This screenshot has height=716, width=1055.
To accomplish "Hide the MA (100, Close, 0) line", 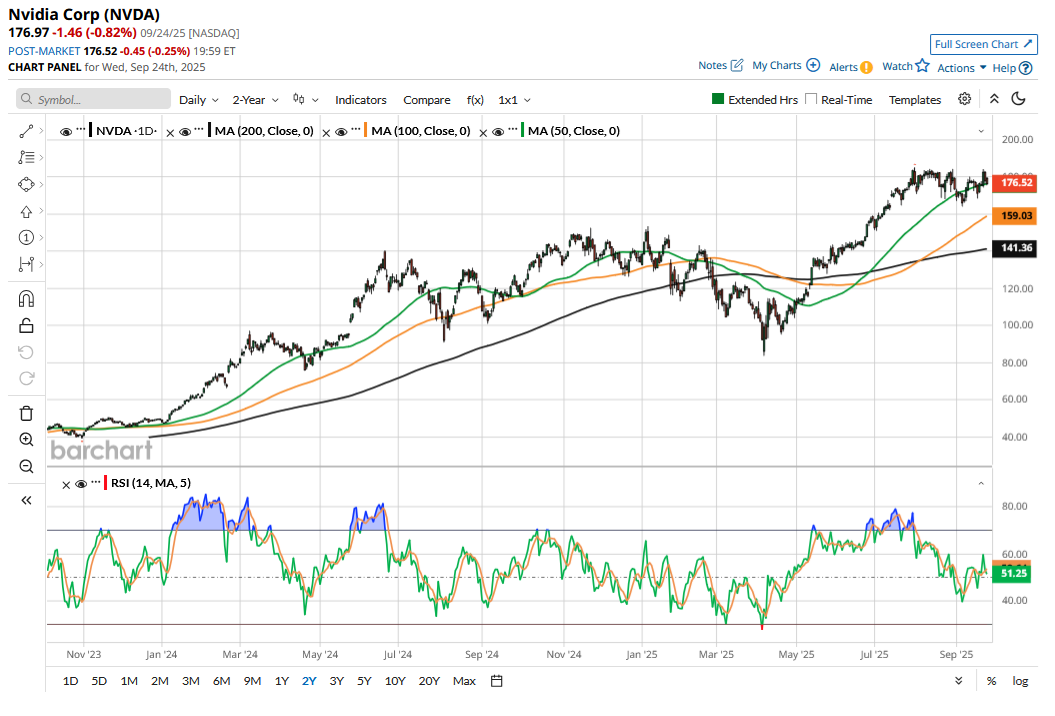I will coord(341,132).
